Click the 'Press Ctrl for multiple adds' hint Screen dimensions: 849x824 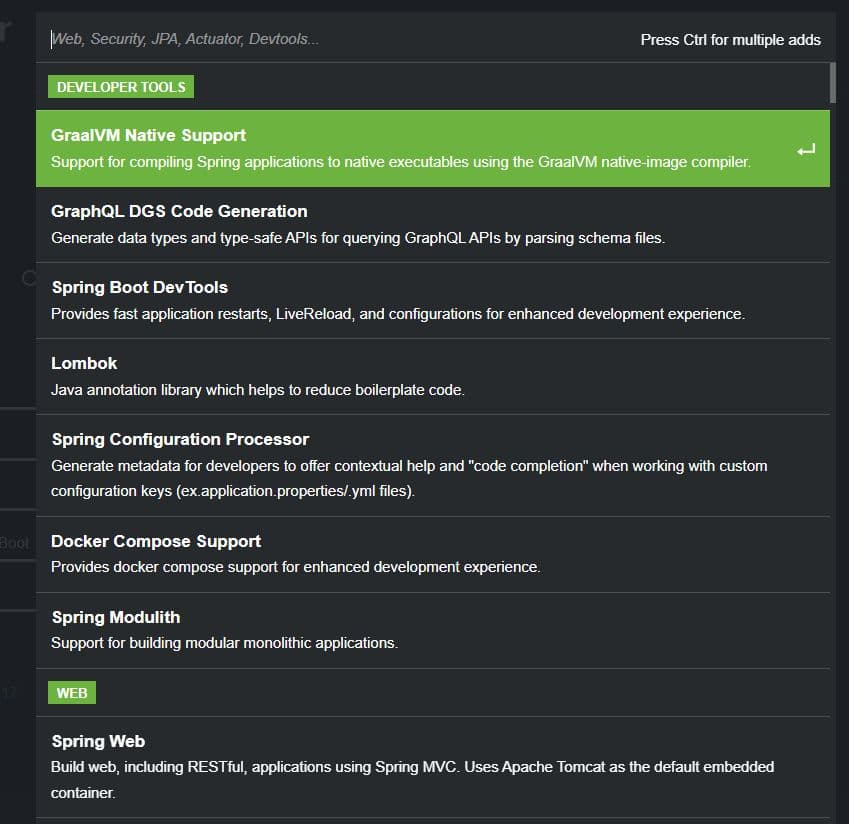[730, 40]
